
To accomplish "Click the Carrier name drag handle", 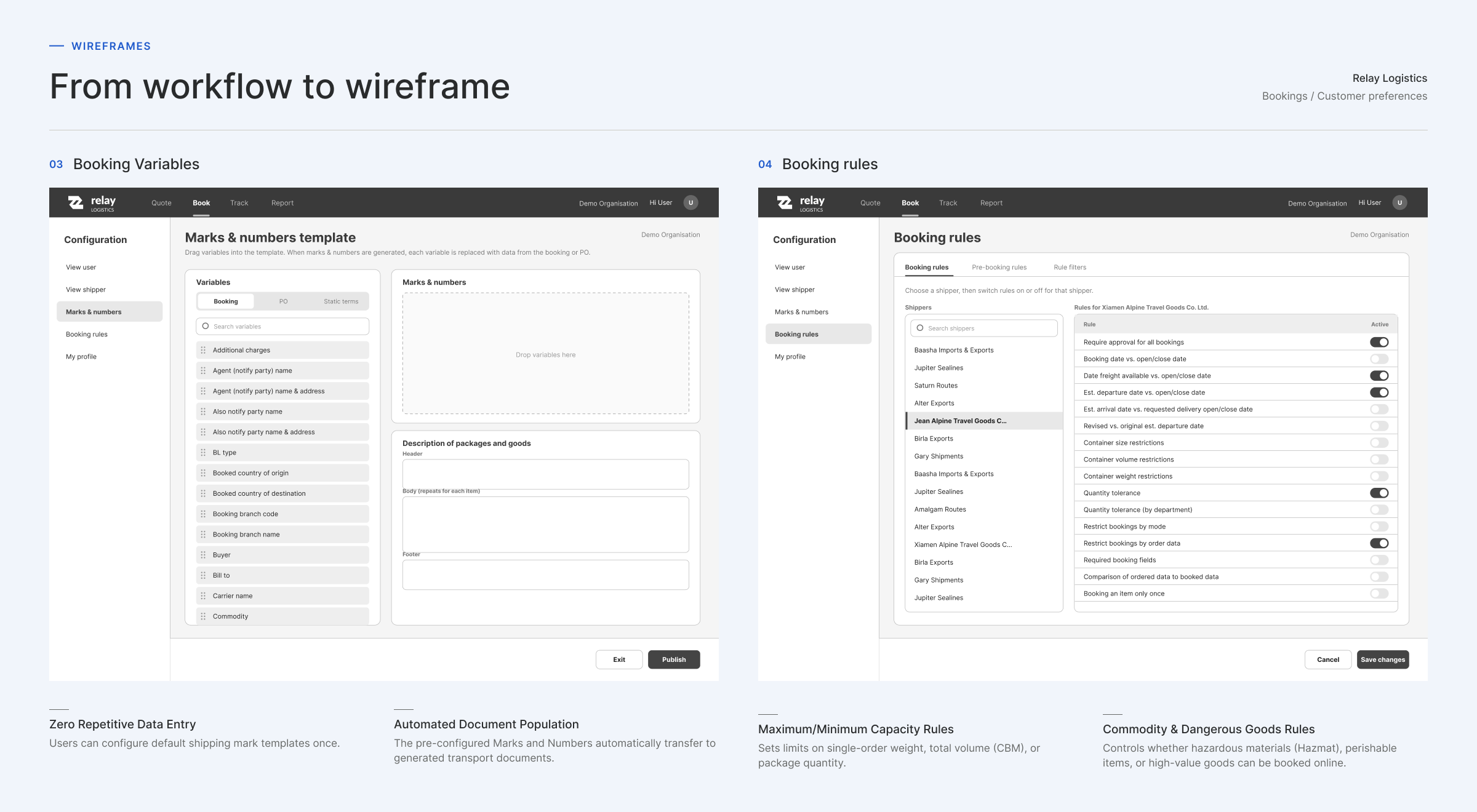I will click(203, 595).
